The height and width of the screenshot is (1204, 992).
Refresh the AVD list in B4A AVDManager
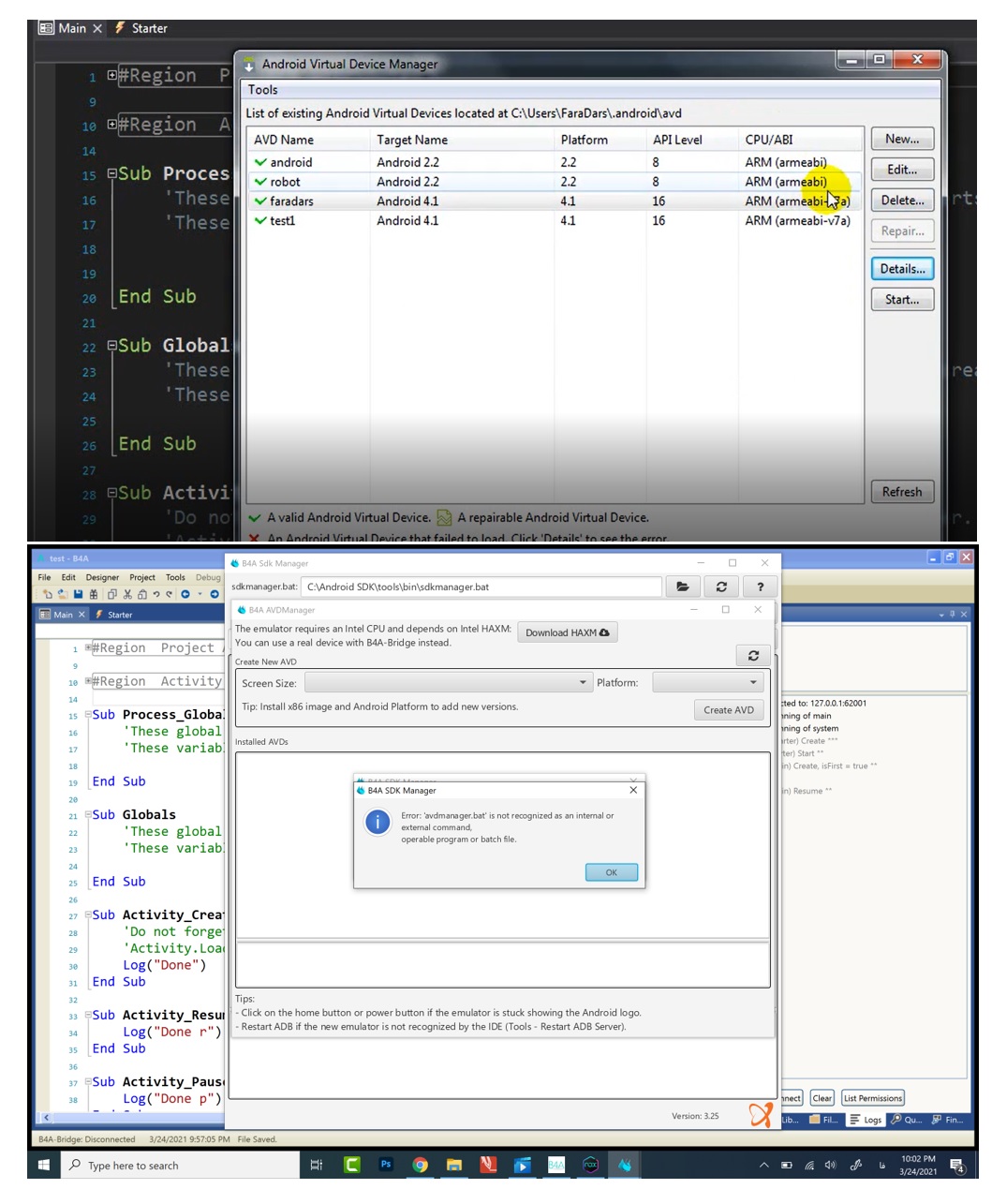click(753, 655)
